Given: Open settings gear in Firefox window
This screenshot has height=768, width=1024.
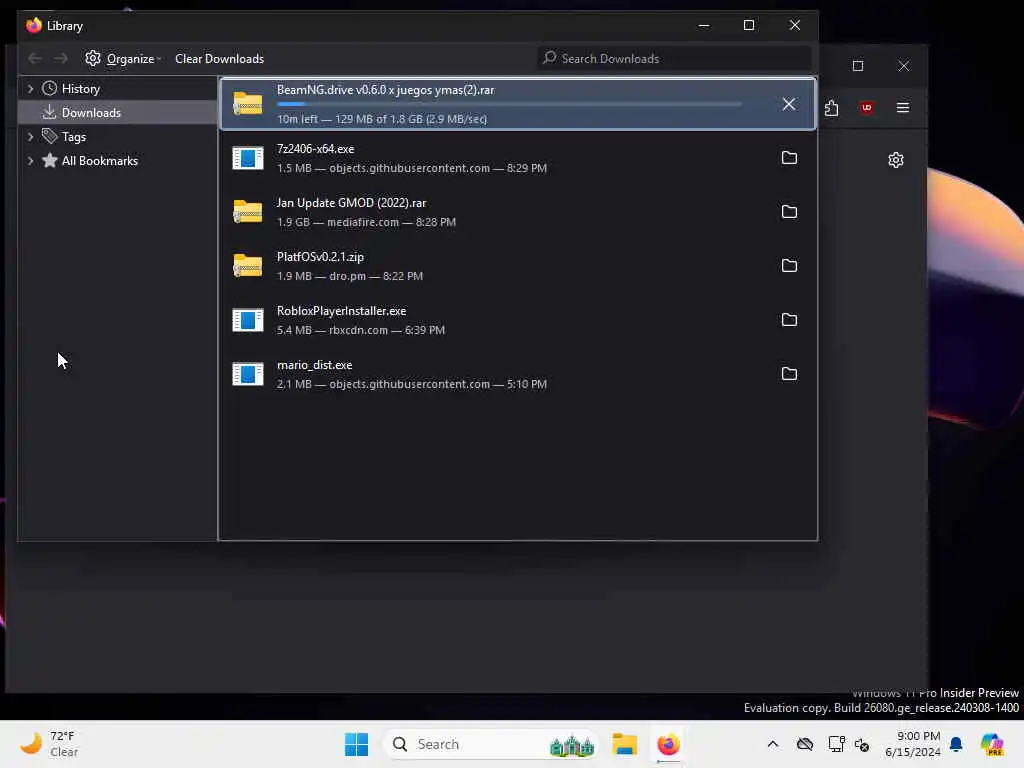Looking at the screenshot, I should pyautogui.click(x=895, y=160).
